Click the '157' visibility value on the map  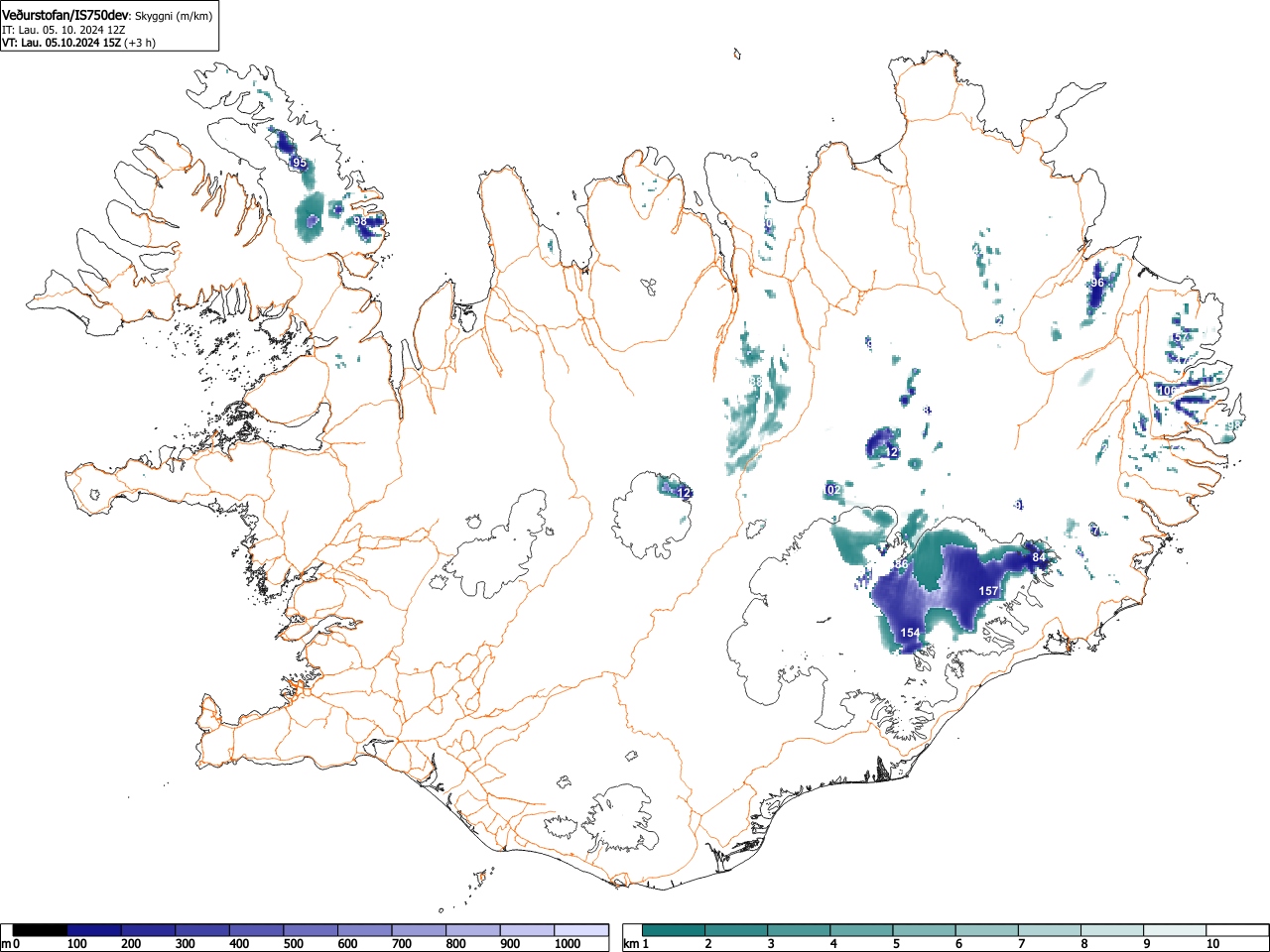988,591
